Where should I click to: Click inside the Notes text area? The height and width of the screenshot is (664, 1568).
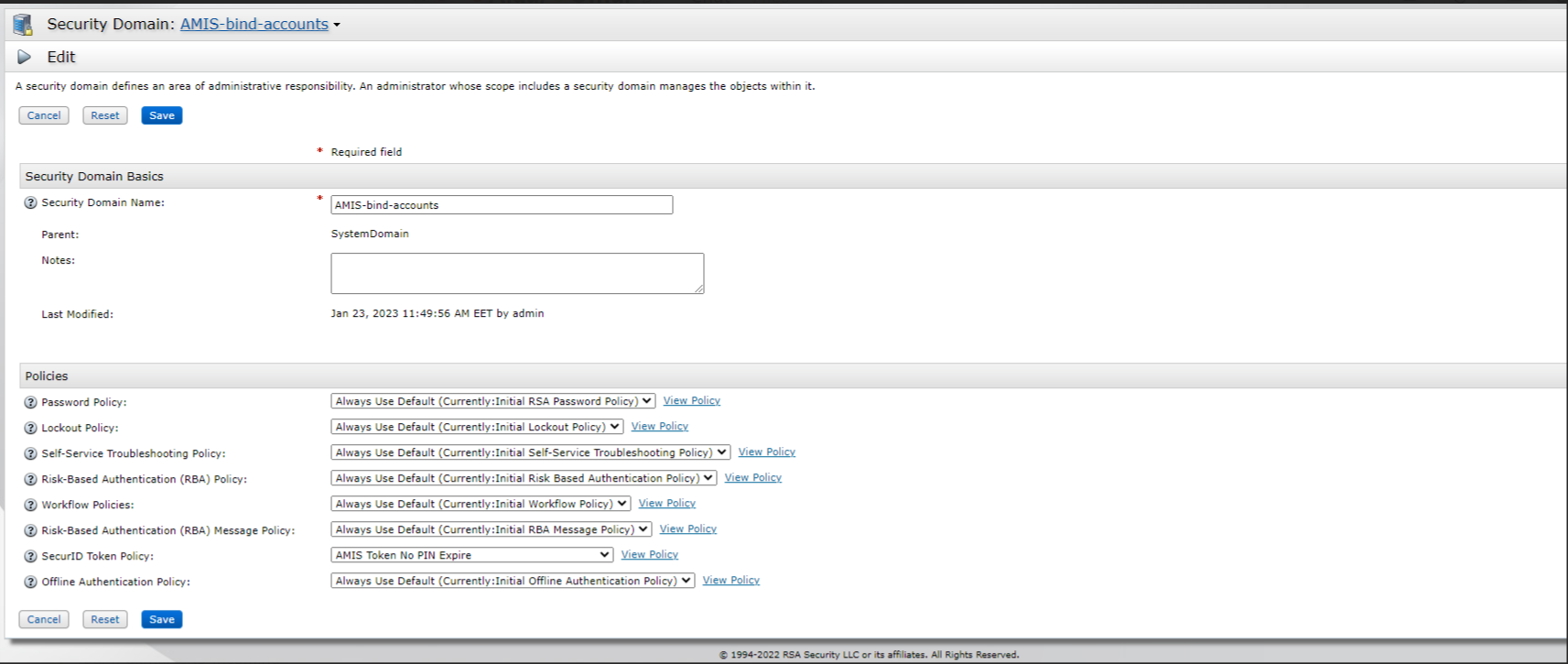pyautogui.click(x=517, y=273)
